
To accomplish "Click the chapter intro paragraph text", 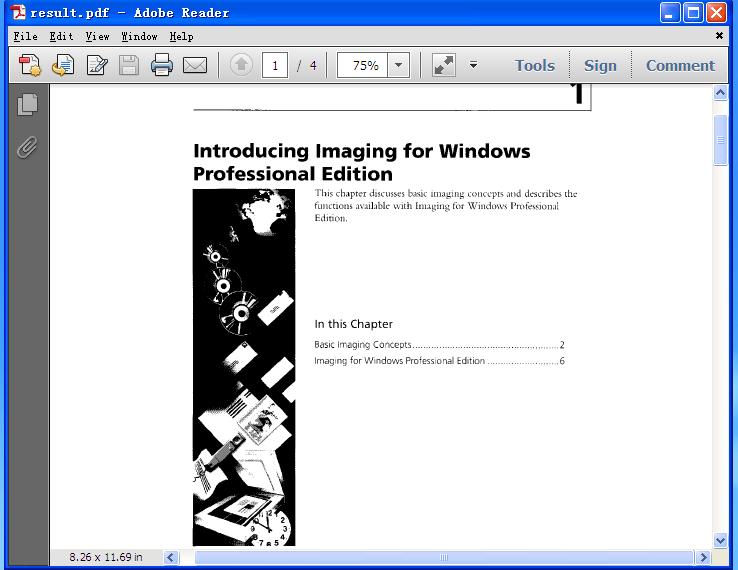I will click(446, 206).
